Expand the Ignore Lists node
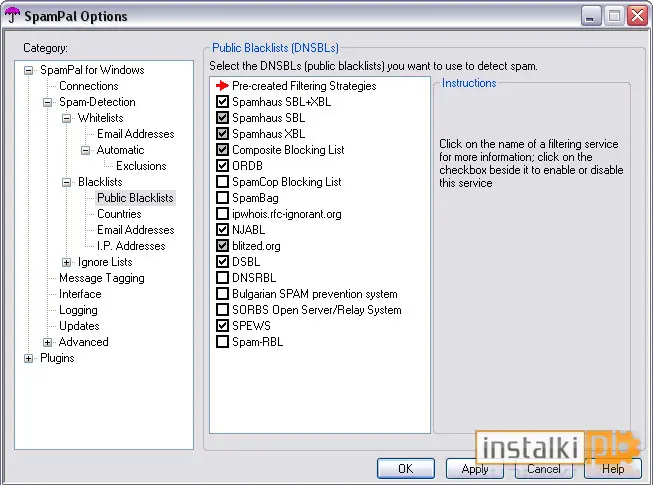Viewport: 653px width, 485px height. tap(67, 262)
